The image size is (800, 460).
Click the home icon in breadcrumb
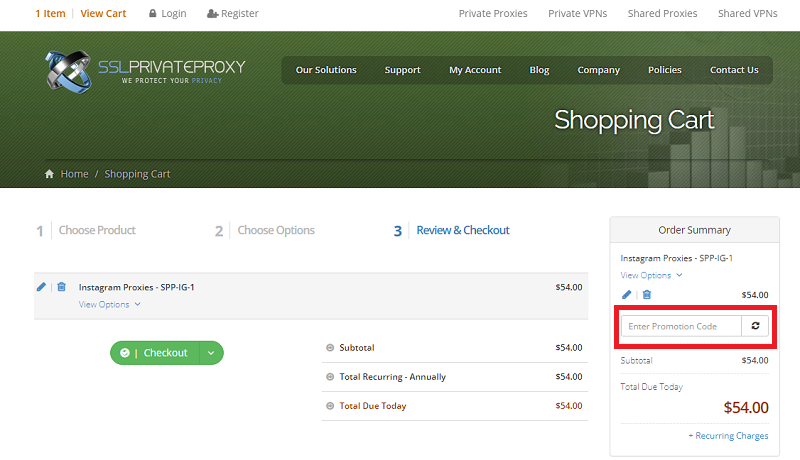coord(49,174)
